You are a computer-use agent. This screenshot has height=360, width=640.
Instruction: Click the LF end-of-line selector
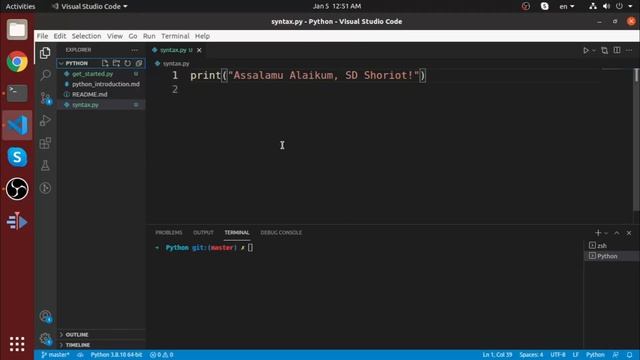576,355
